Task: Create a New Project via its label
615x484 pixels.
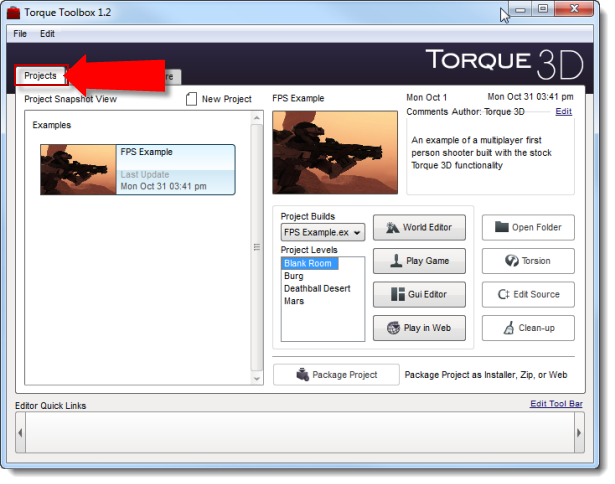Action: pos(226,99)
